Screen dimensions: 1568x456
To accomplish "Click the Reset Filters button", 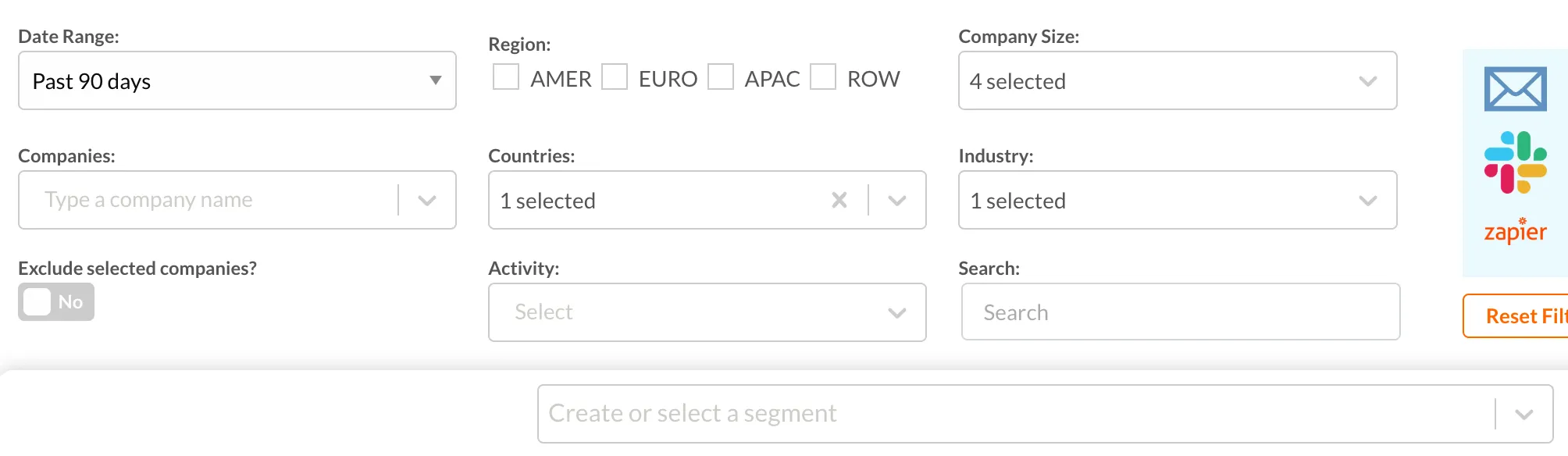I will [x=1516, y=316].
